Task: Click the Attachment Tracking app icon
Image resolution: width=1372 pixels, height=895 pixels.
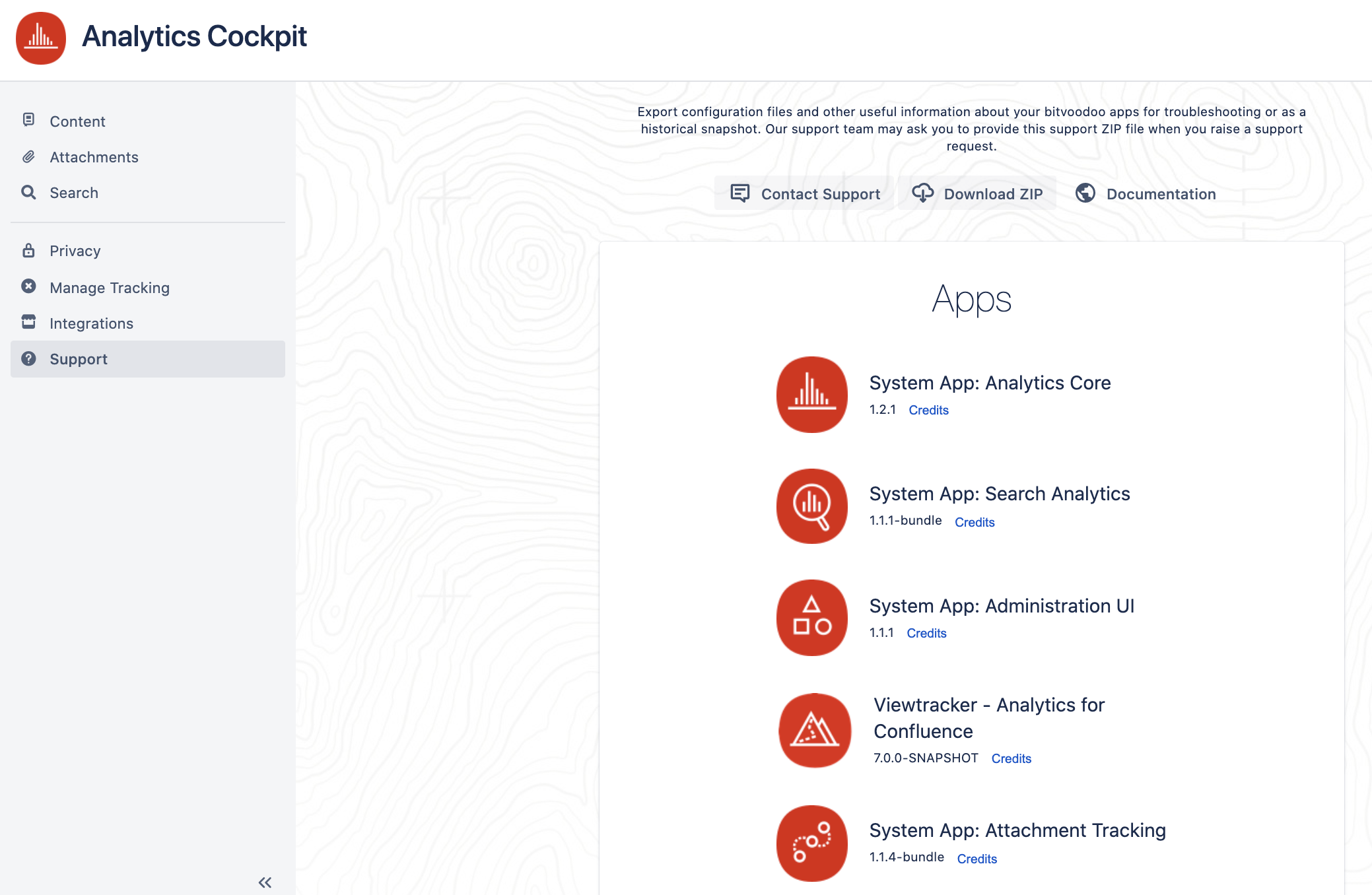Action: click(x=811, y=843)
